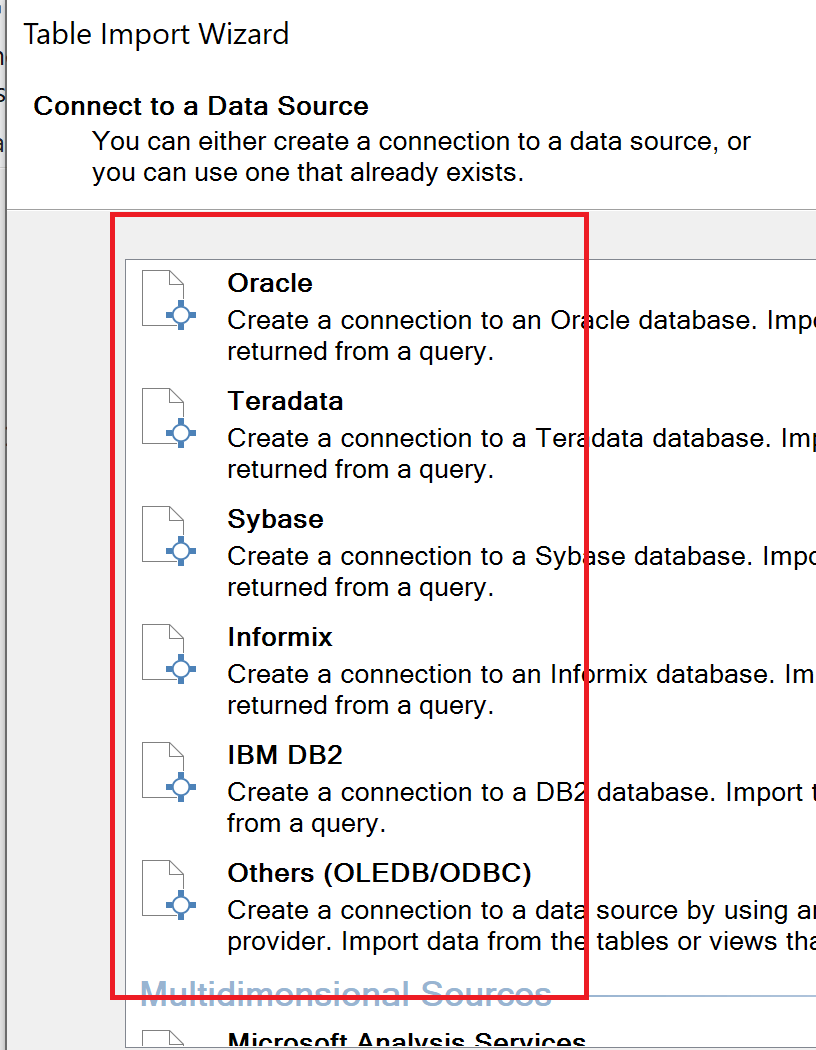Choose the Others (OLEDB/ODBC) entry title
The image size is (816, 1050).
click(x=379, y=873)
